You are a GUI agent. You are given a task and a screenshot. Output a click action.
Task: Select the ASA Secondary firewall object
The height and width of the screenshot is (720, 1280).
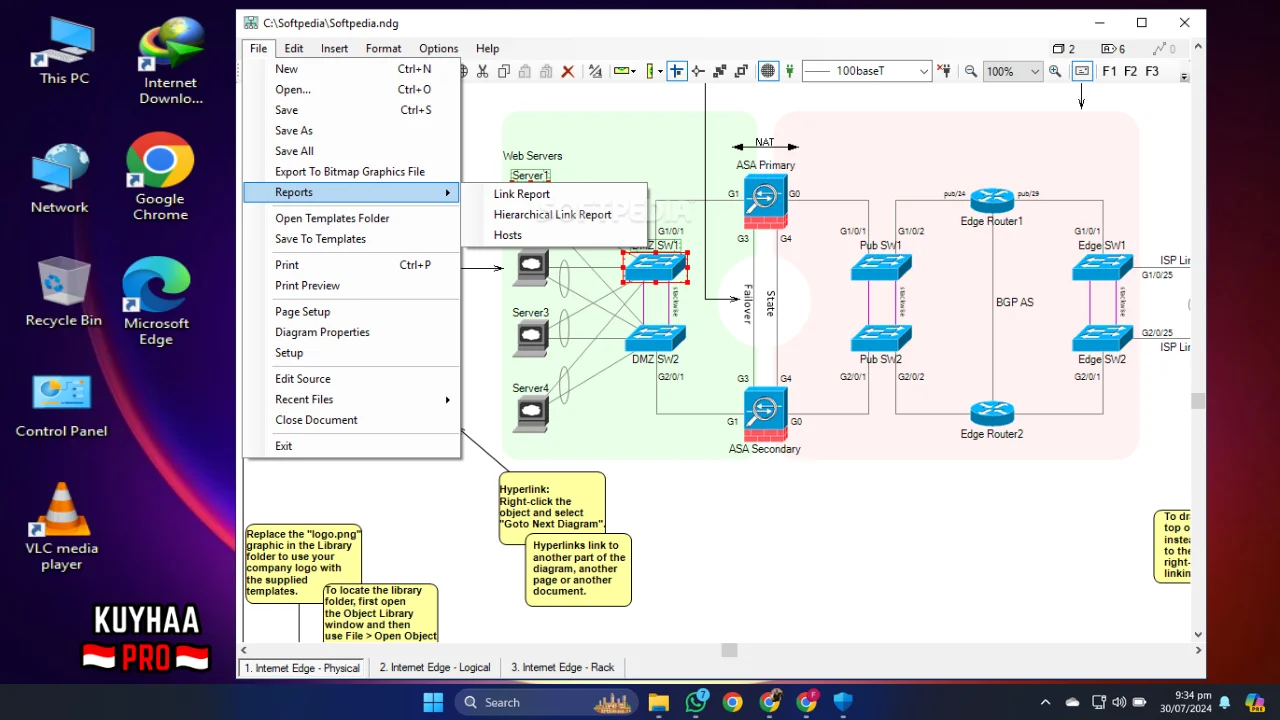(x=765, y=414)
